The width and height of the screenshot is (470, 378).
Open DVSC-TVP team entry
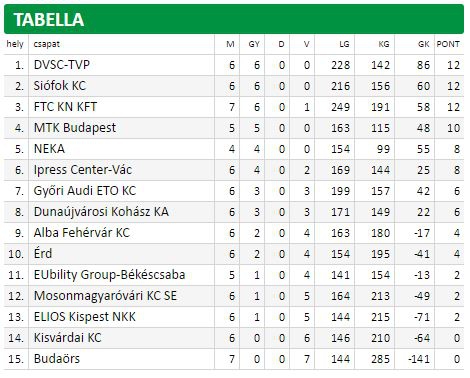click(x=62, y=65)
